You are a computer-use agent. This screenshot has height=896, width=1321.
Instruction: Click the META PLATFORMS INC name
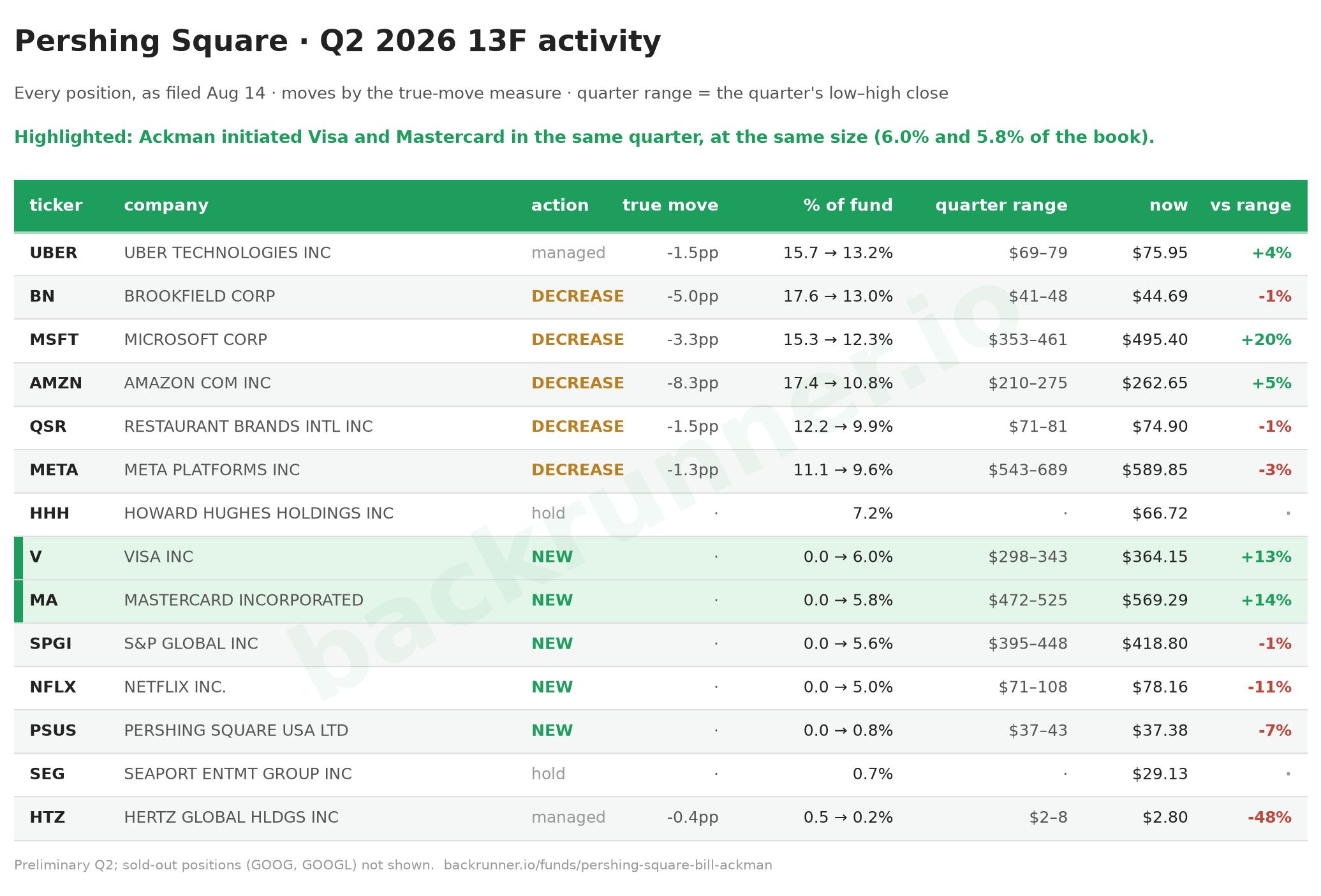pyautogui.click(x=212, y=470)
